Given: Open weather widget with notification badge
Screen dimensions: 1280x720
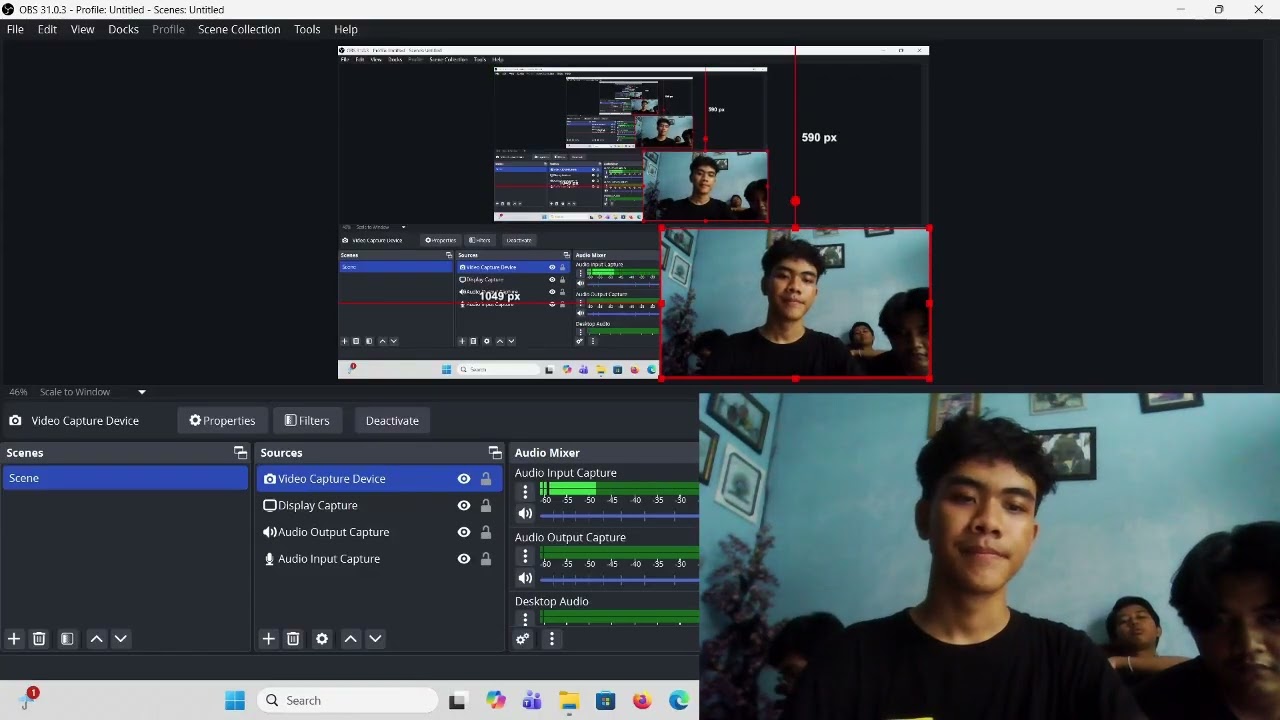Looking at the screenshot, I should tap(27, 699).
